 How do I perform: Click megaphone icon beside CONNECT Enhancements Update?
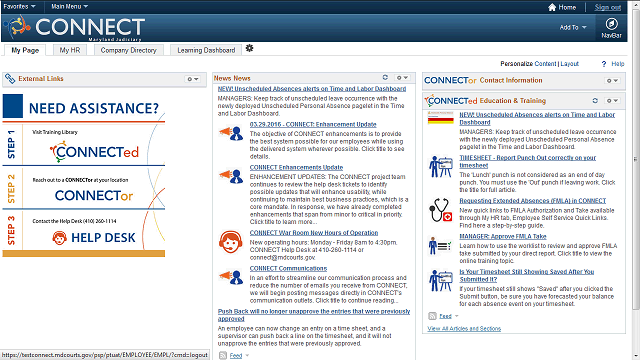click(231, 176)
